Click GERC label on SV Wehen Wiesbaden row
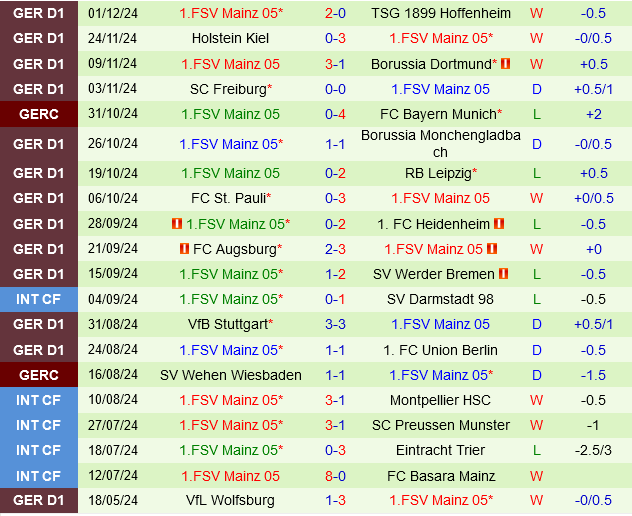The height and width of the screenshot is (516, 632). tap(38, 375)
